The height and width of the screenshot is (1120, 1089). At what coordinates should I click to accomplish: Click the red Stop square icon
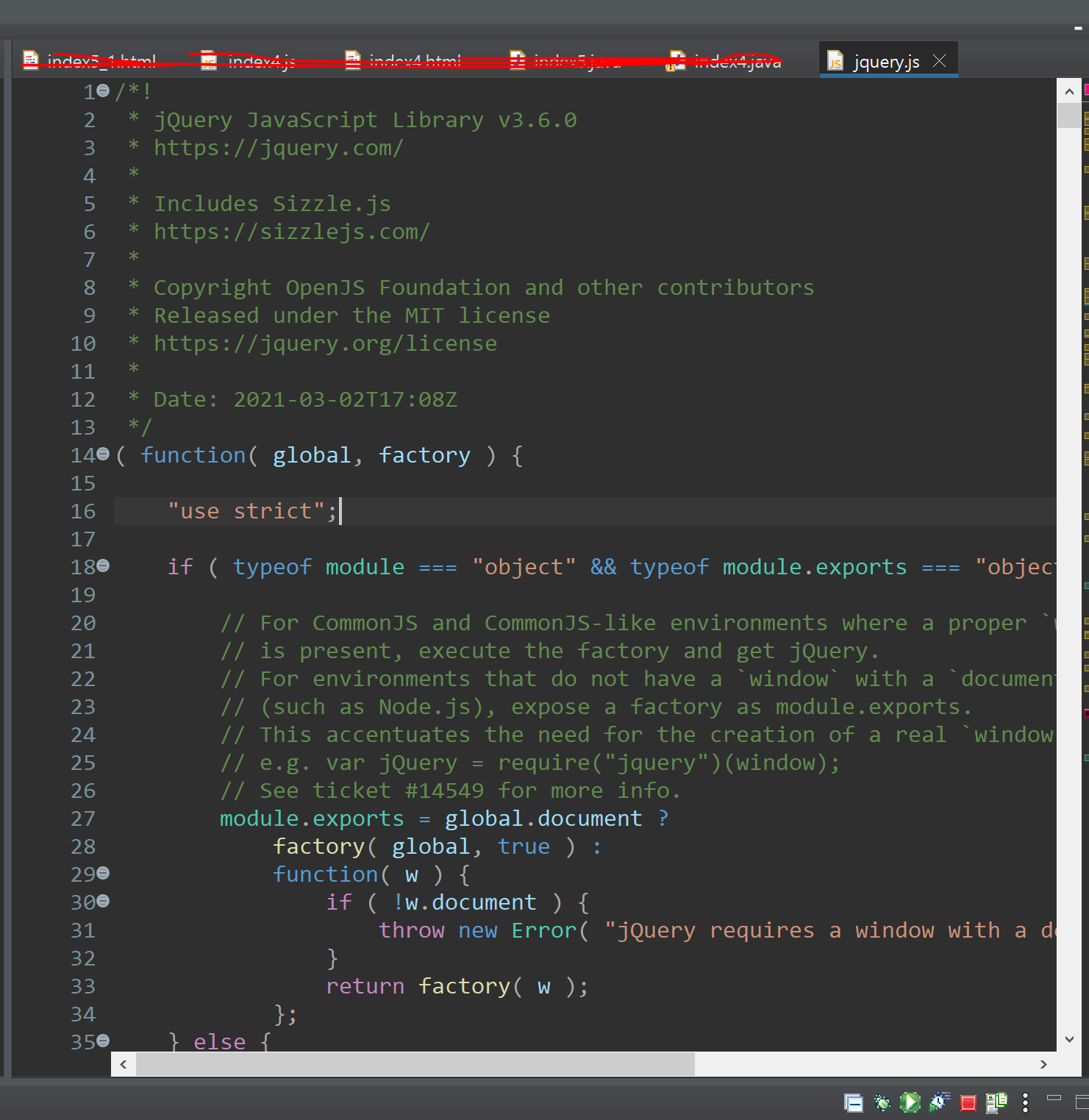[x=968, y=1102]
